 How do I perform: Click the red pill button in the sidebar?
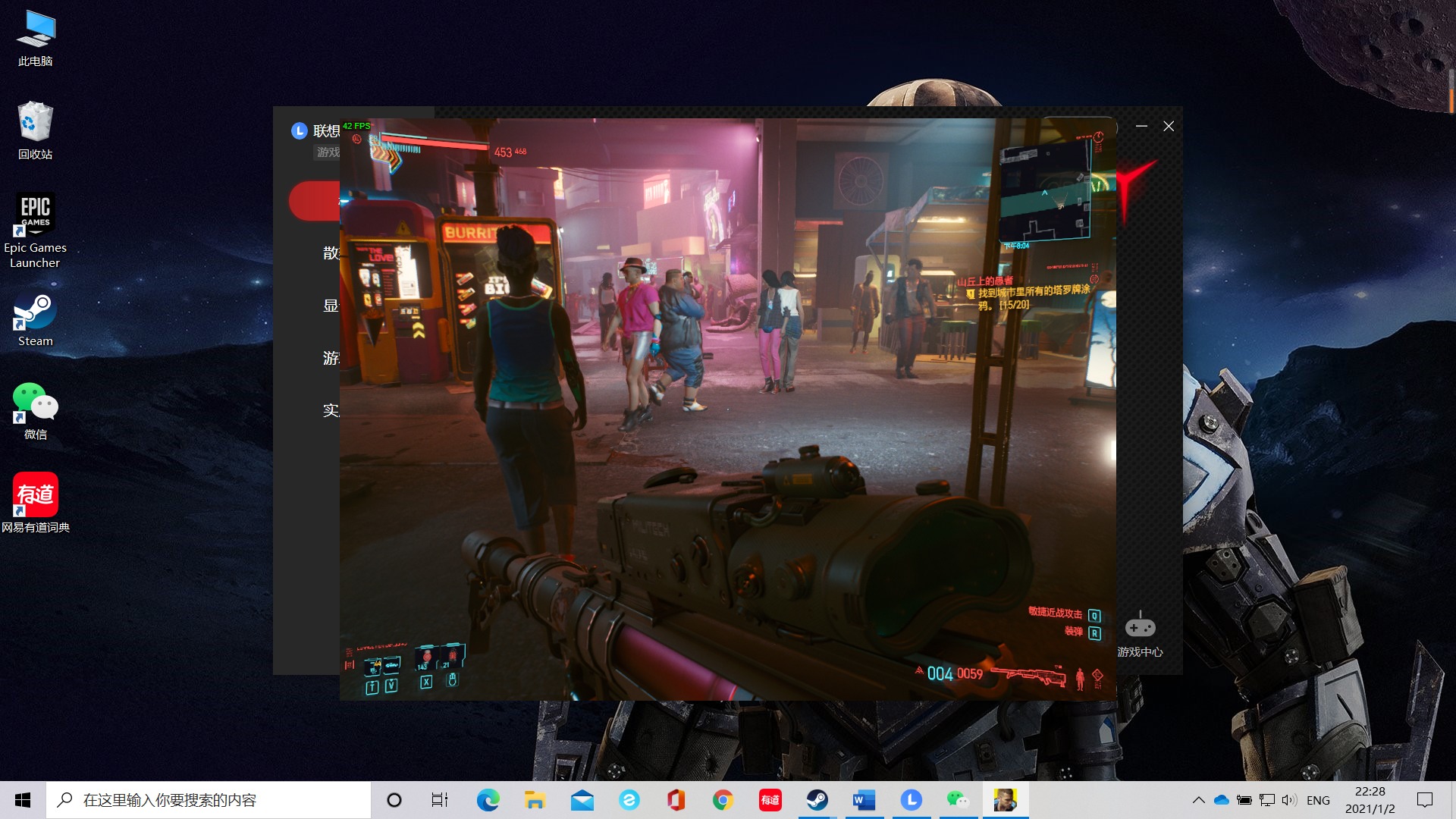pyautogui.click(x=314, y=201)
